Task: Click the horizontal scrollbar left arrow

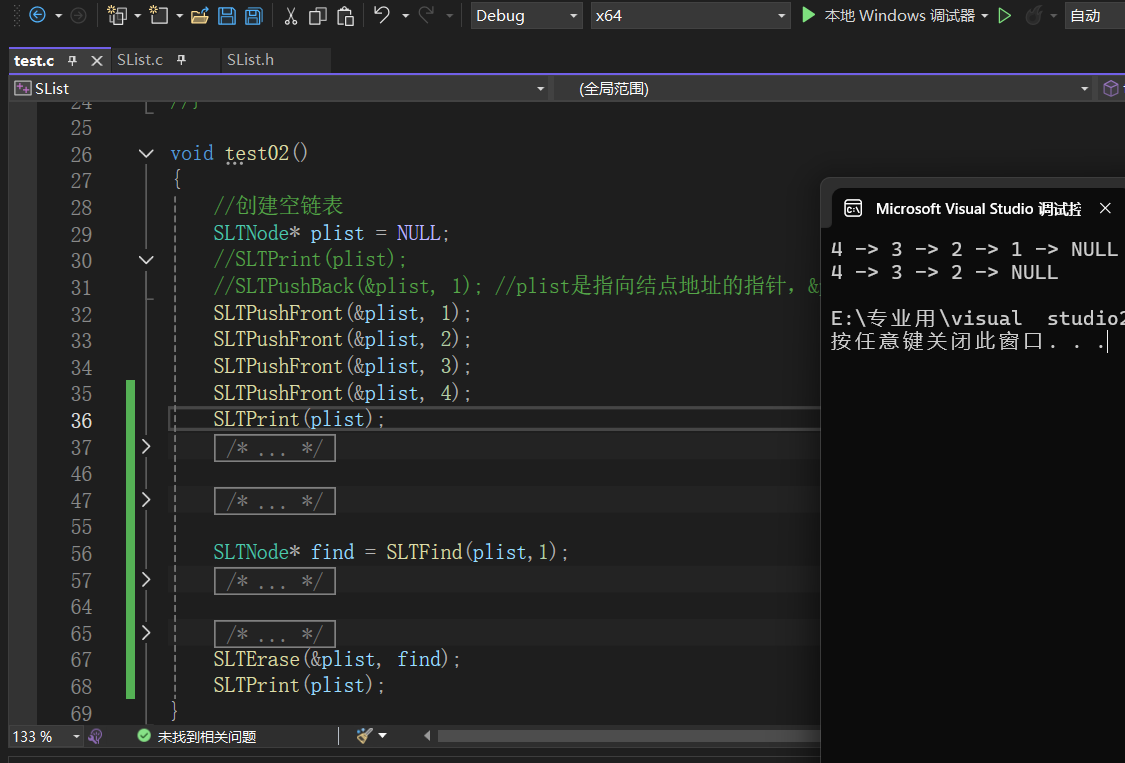Action: pyautogui.click(x=428, y=736)
